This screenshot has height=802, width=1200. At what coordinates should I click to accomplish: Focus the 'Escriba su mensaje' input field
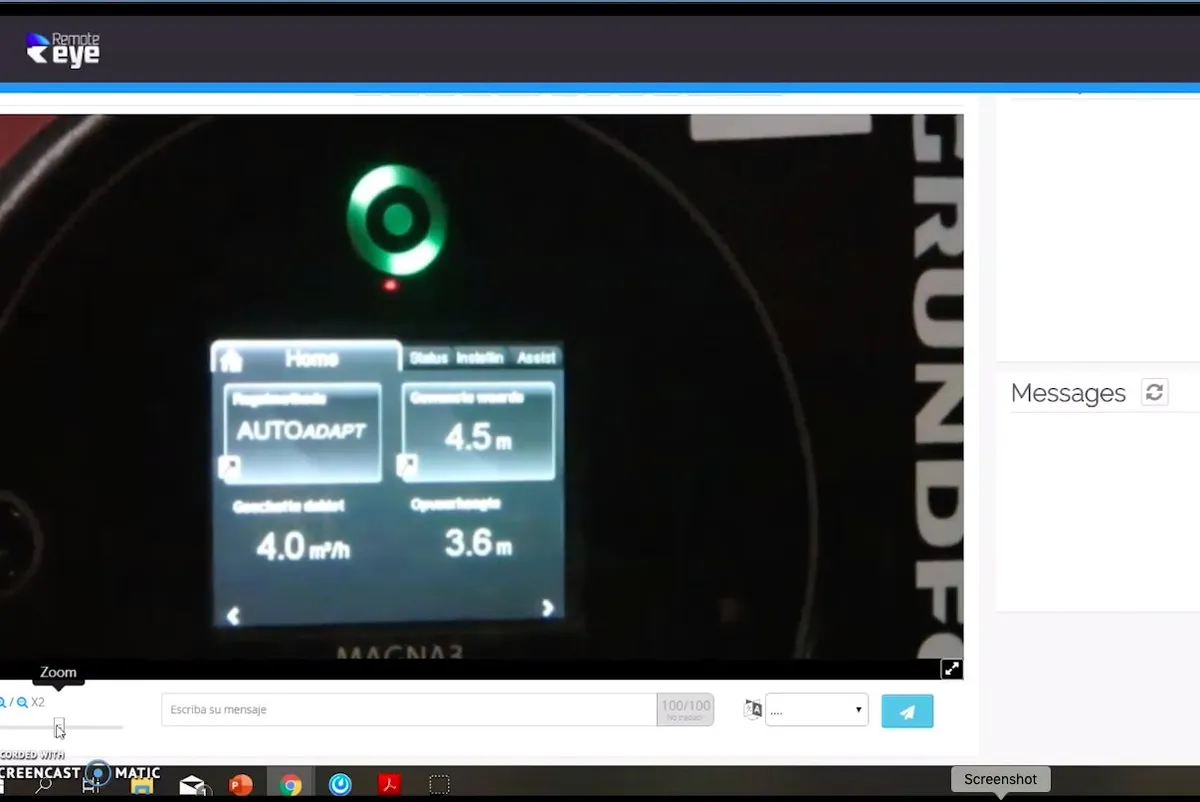[x=408, y=710]
